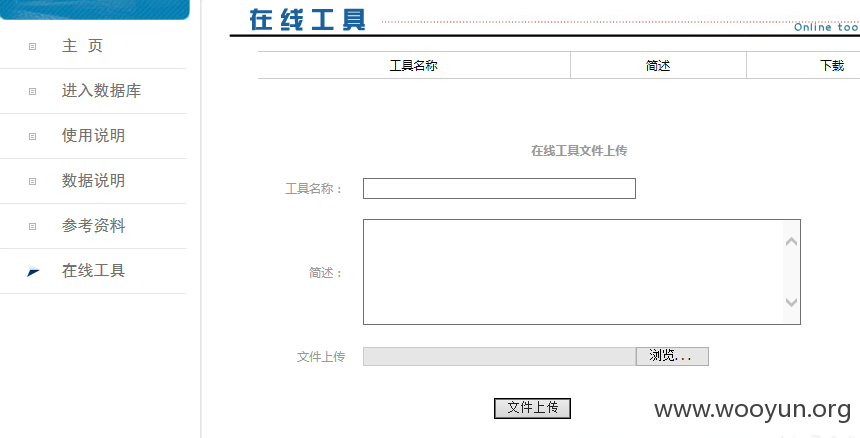This screenshot has height=438, width=860.
Task: Click the 工具名称： form label
Action: click(315, 189)
